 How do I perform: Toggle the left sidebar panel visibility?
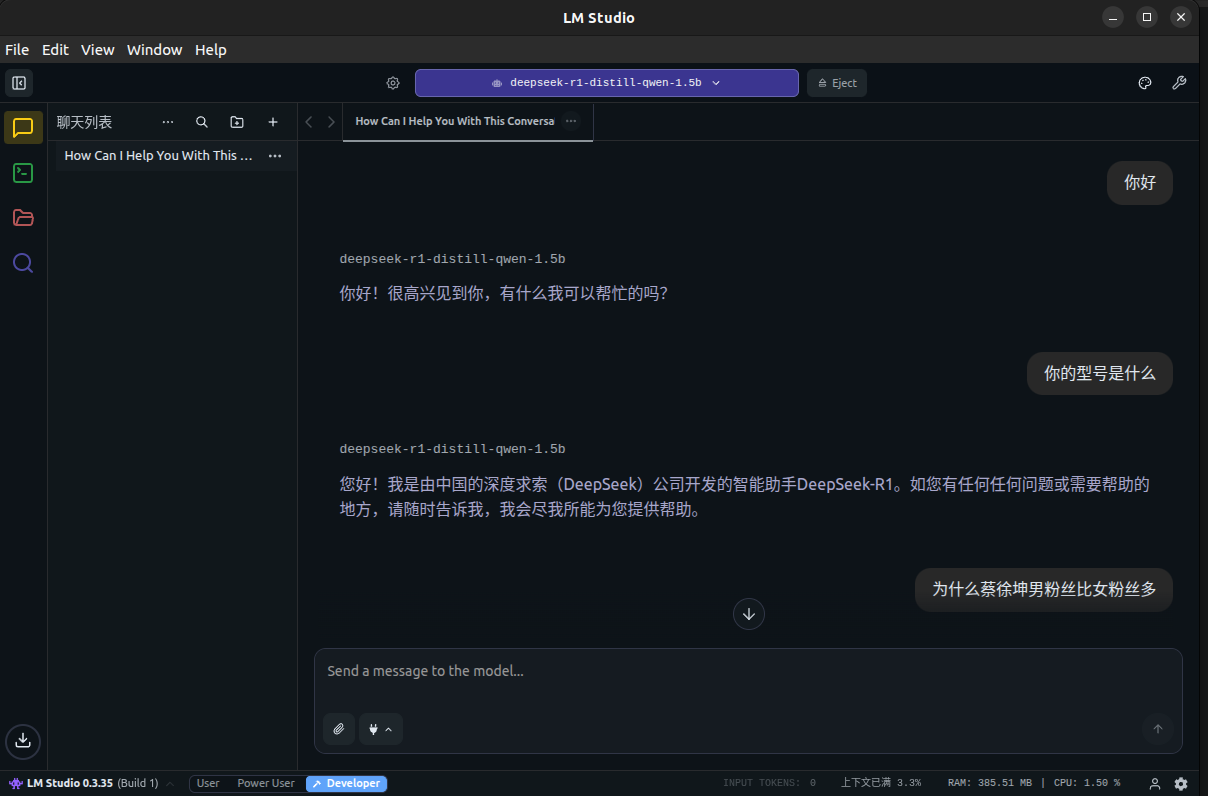coord(18,82)
